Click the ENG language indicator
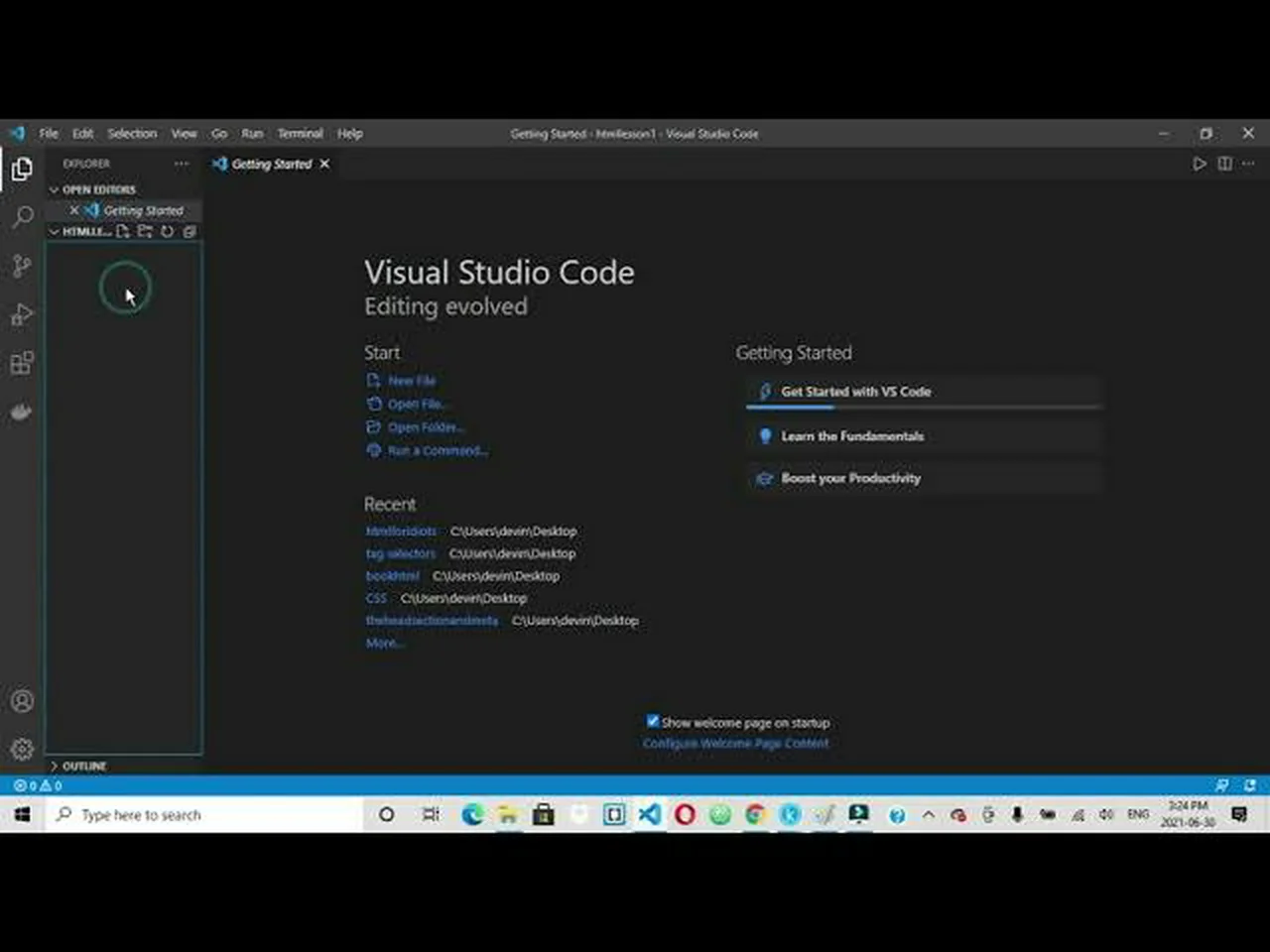The width and height of the screenshot is (1270, 952). tap(1138, 814)
